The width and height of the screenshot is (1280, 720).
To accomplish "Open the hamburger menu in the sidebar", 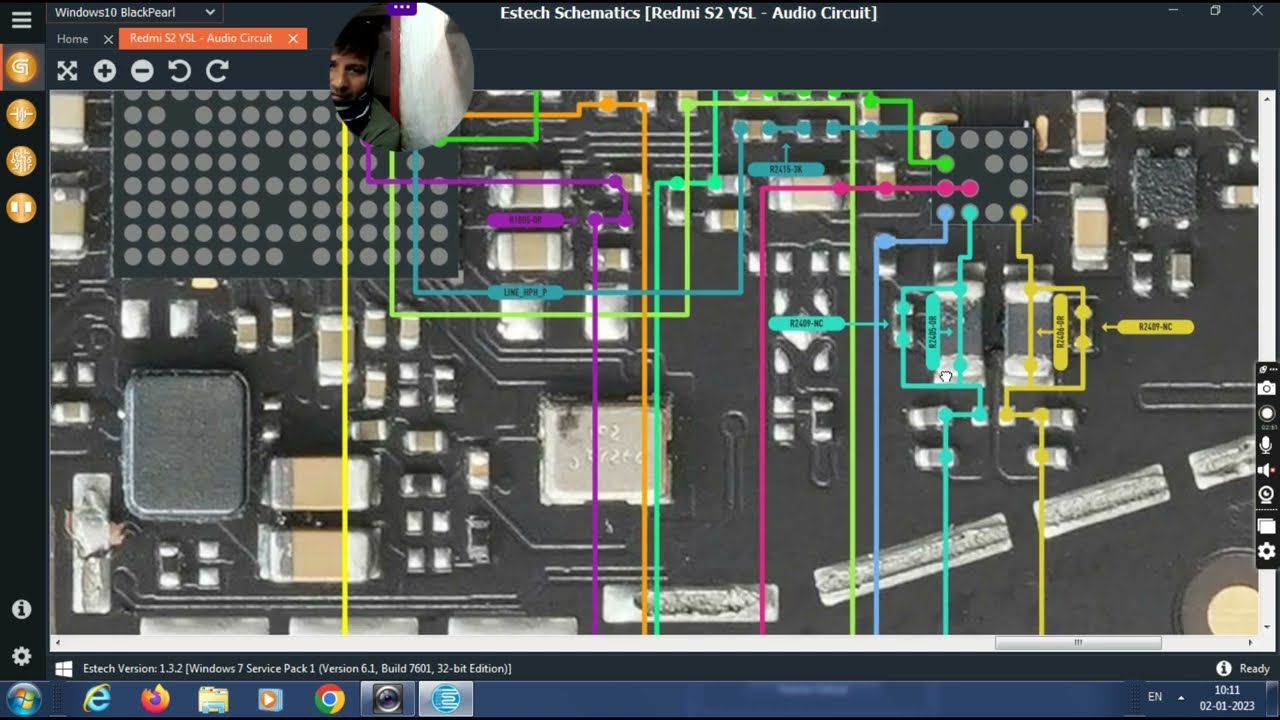I will (21, 19).
